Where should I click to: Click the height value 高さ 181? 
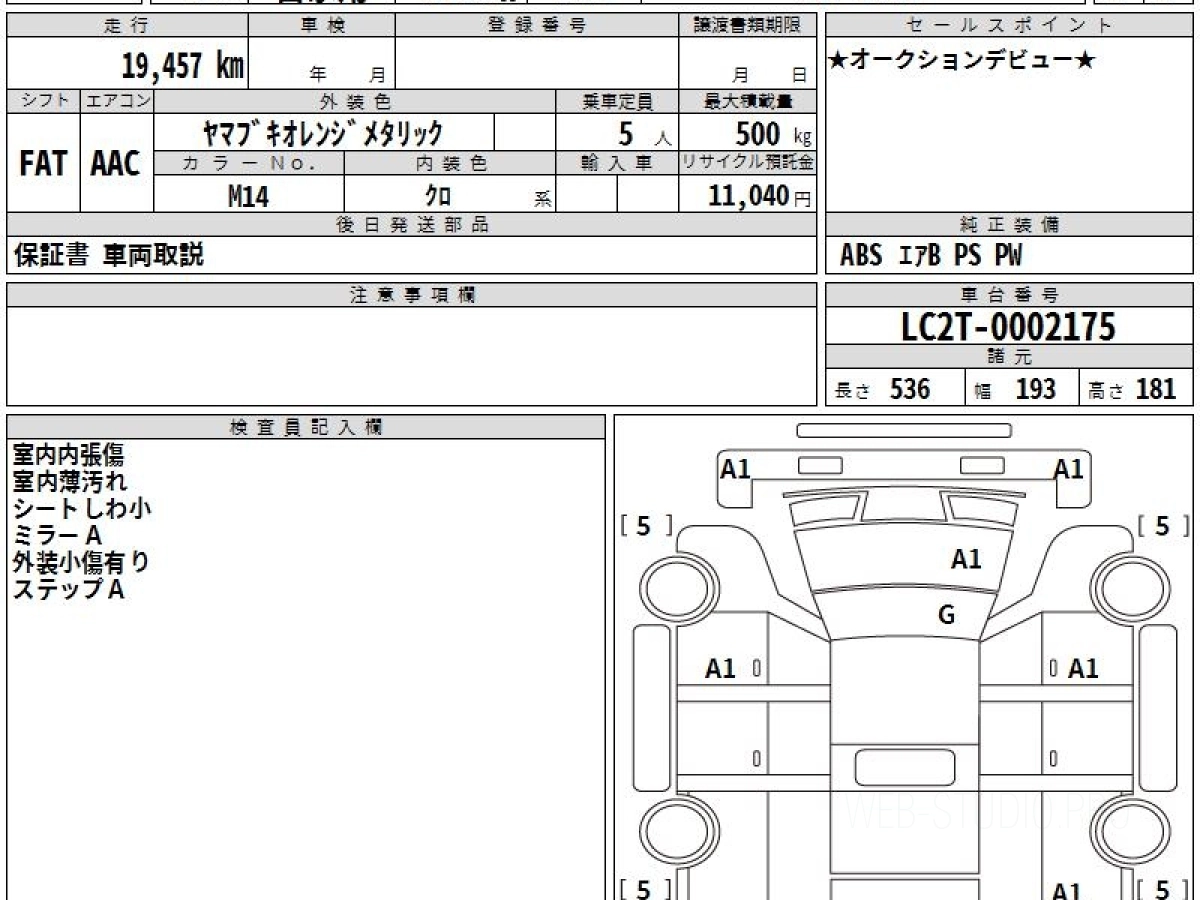point(1132,389)
